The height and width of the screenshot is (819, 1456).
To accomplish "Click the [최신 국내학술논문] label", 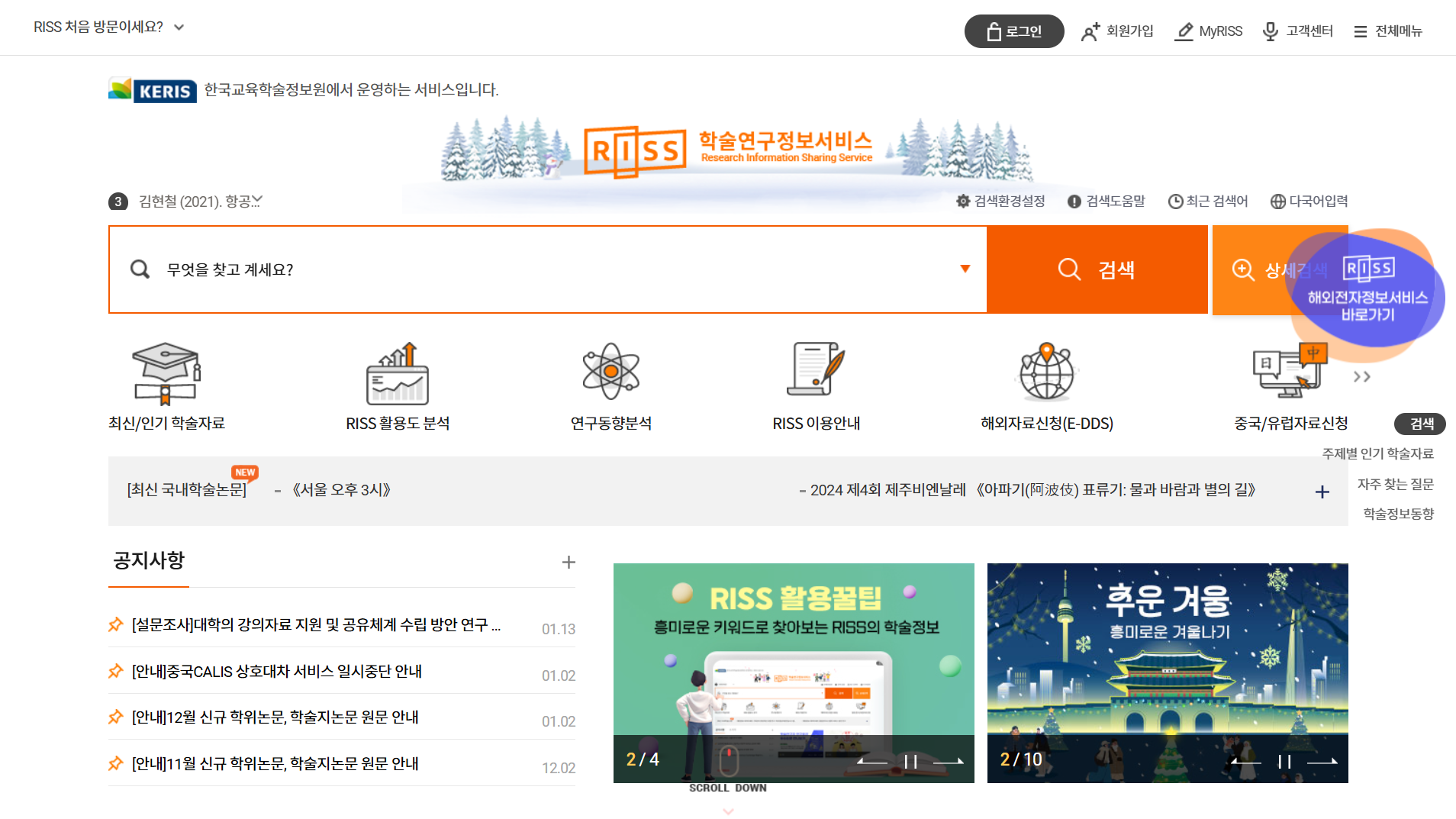I will pyautogui.click(x=187, y=490).
